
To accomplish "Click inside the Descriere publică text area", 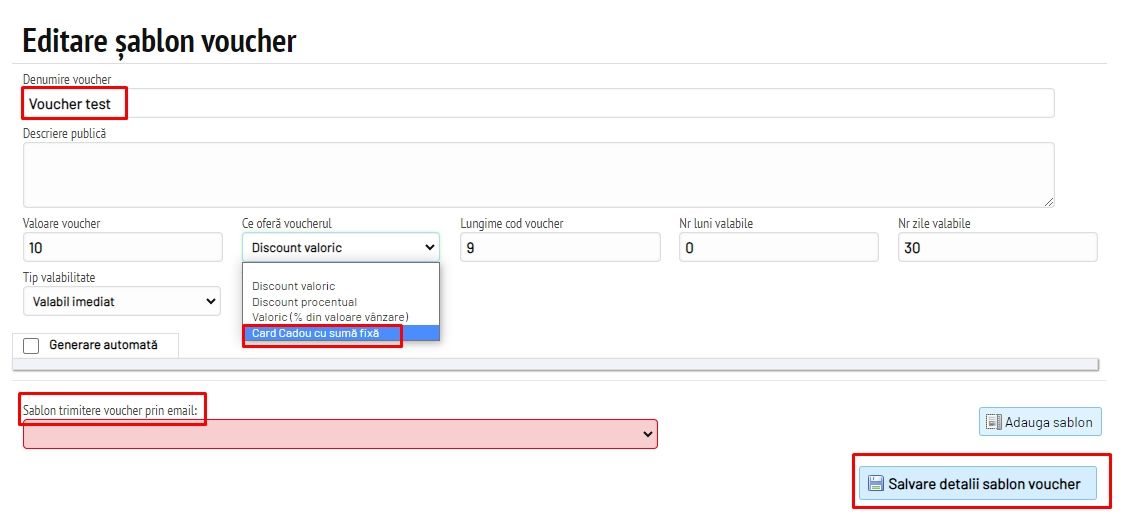I will pyautogui.click(x=538, y=175).
